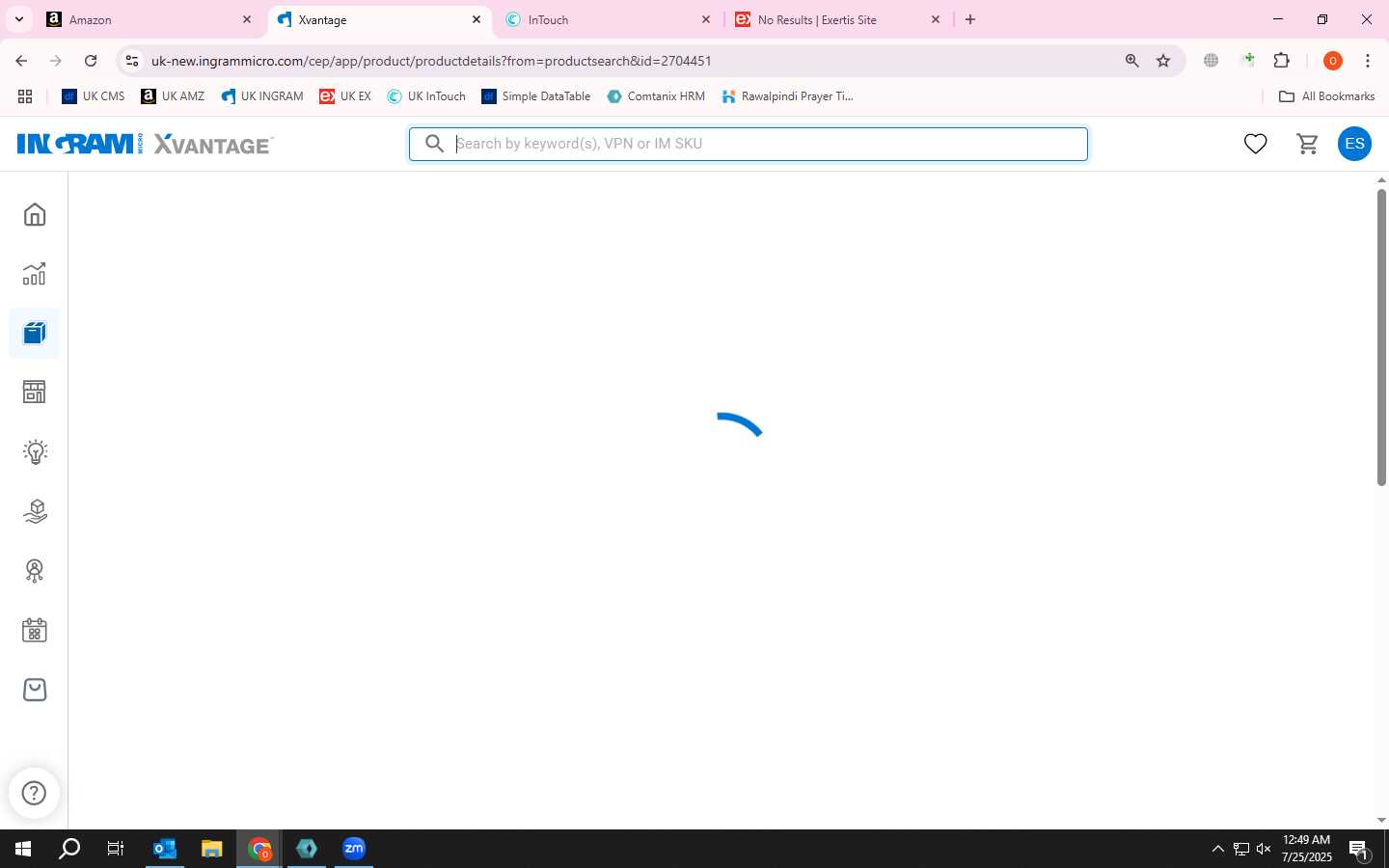Click the search magnifier icon in search box
This screenshot has width=1389, height=868.
[x=434, y=144]
